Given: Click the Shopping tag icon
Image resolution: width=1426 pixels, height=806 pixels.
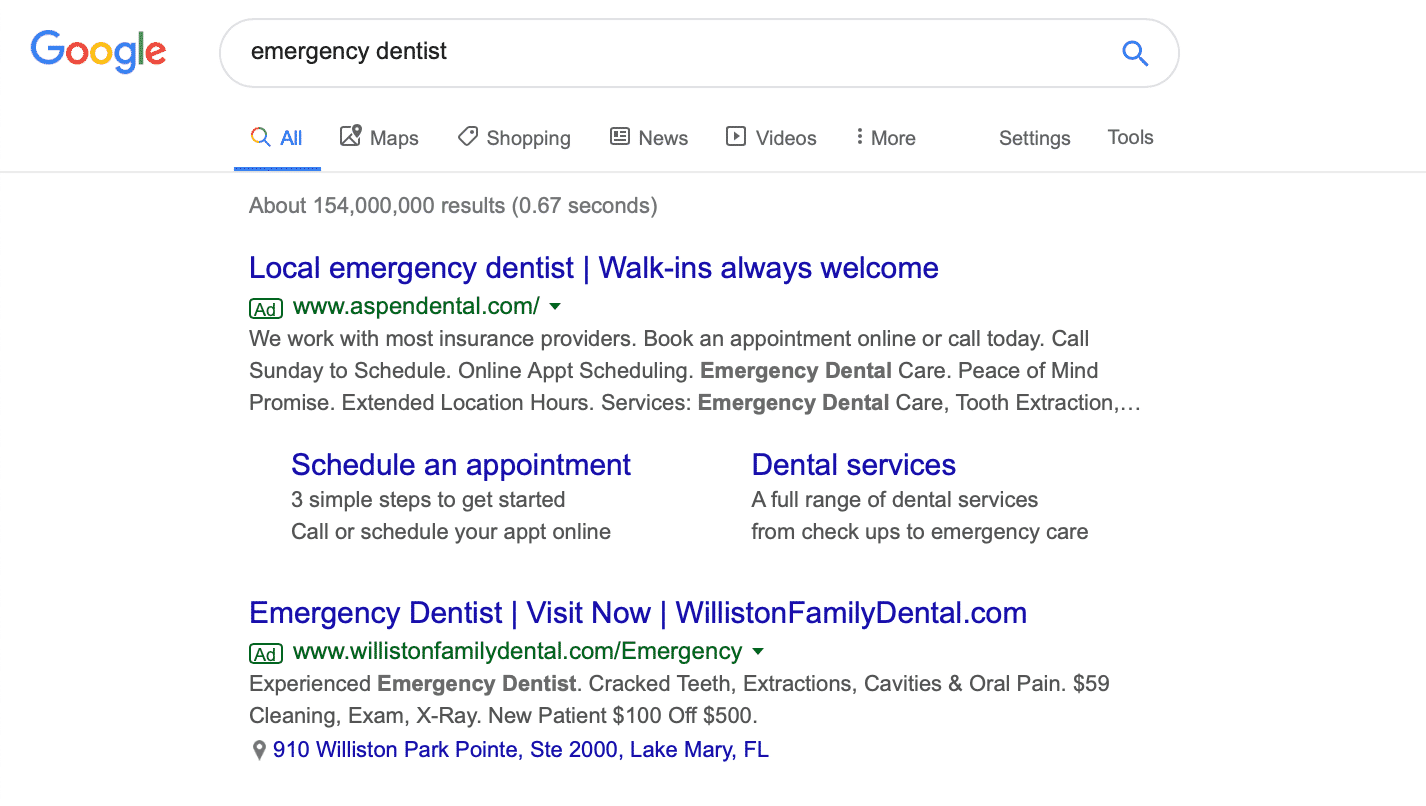Looking at the screenshot, I should (x=467, y=137).
